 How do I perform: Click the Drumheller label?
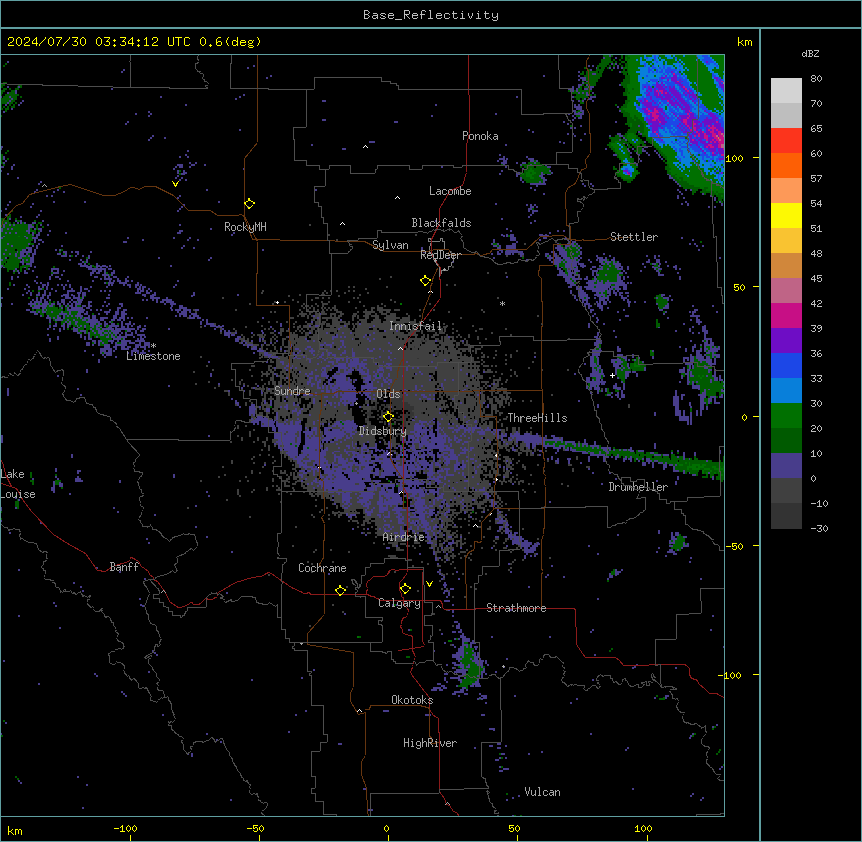[638, 487]
